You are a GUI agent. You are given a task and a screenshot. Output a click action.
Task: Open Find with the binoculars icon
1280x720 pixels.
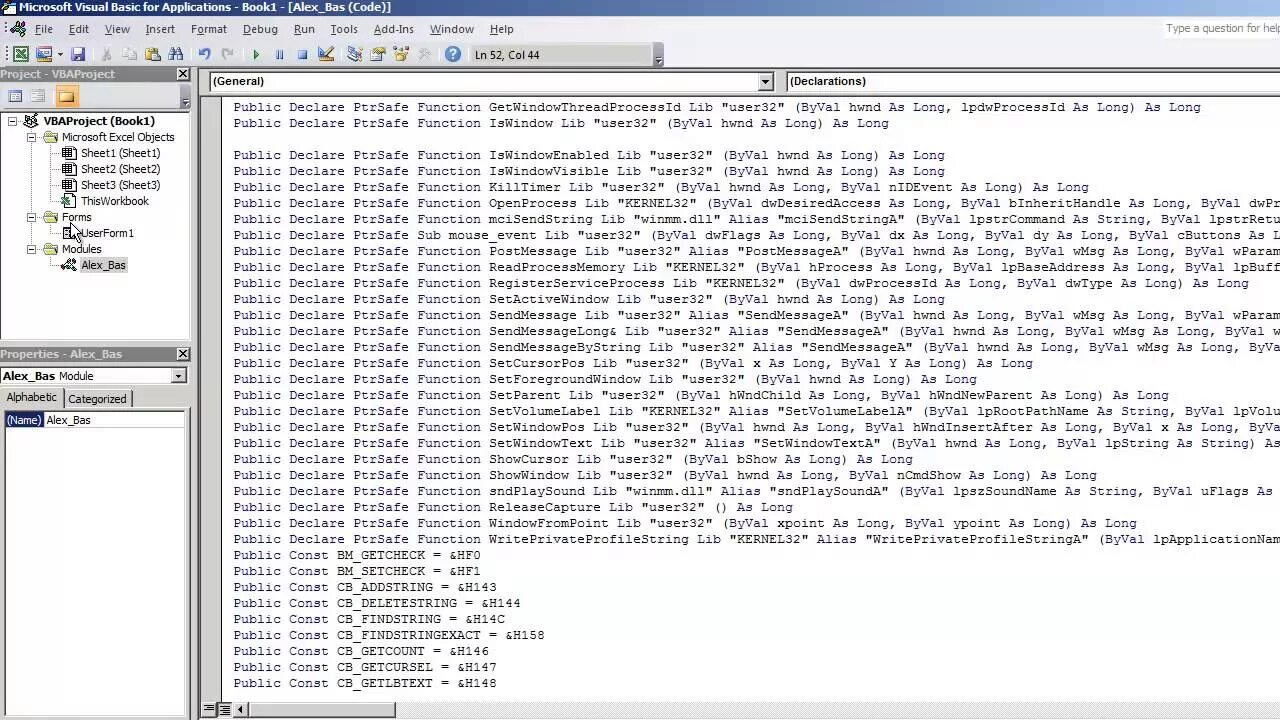coord(176,54)
